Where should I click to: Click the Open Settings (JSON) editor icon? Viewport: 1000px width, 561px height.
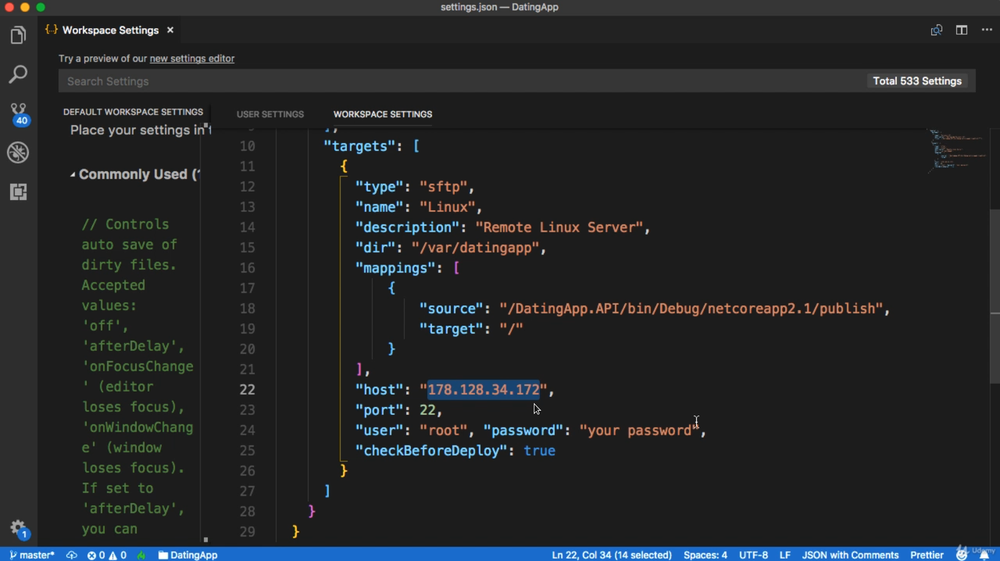pos(936,30)
